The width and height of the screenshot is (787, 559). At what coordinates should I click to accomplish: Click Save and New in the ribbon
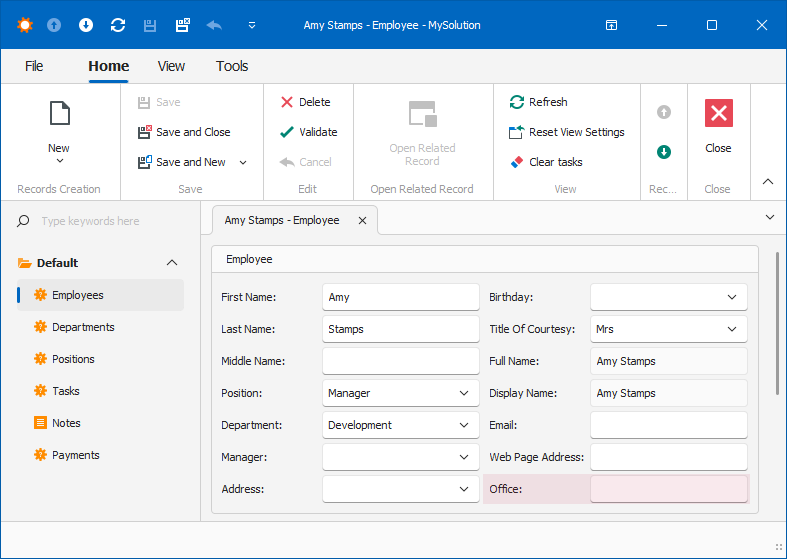[x=182, y=162]
